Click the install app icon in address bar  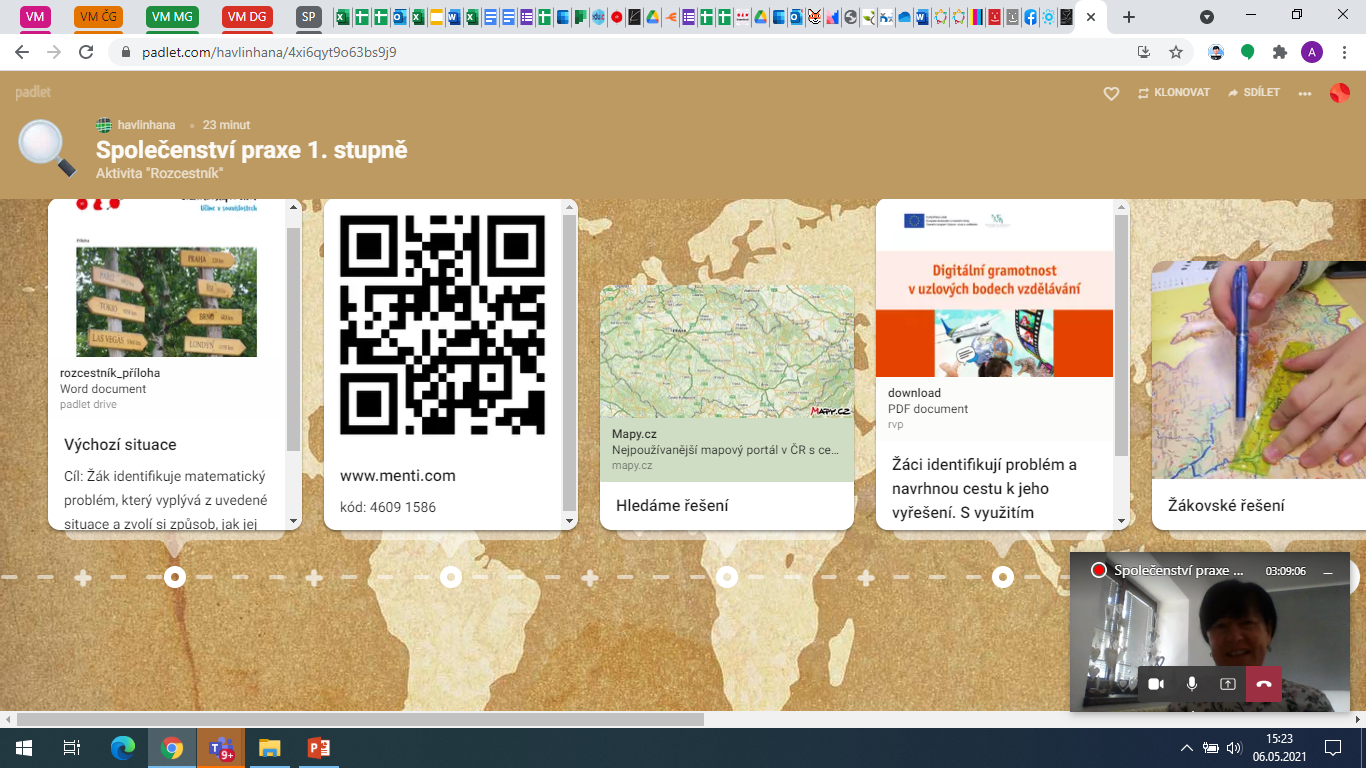[1144, 52]
